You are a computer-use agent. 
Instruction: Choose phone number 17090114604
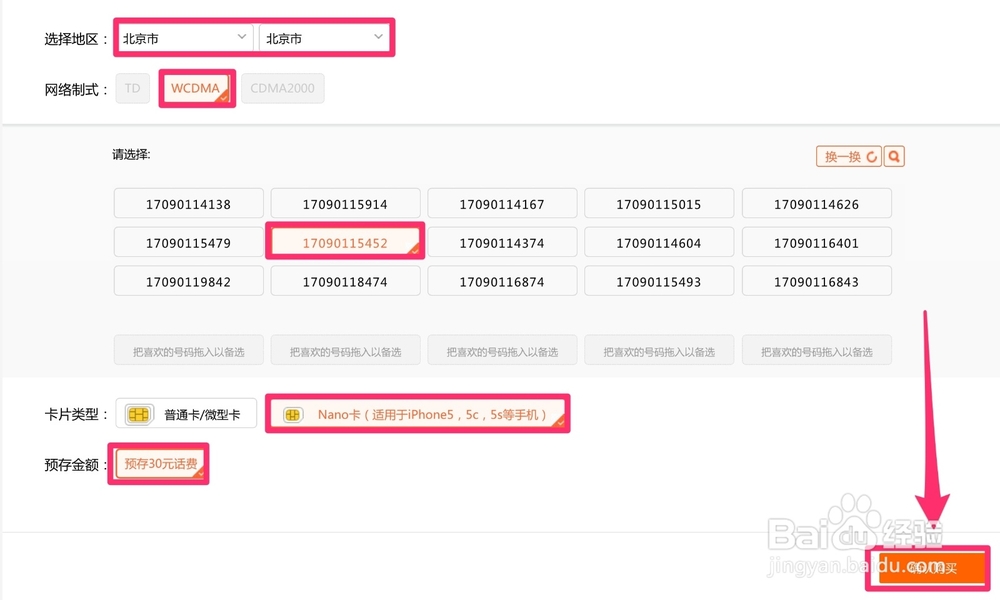click(x=659, y=242)
